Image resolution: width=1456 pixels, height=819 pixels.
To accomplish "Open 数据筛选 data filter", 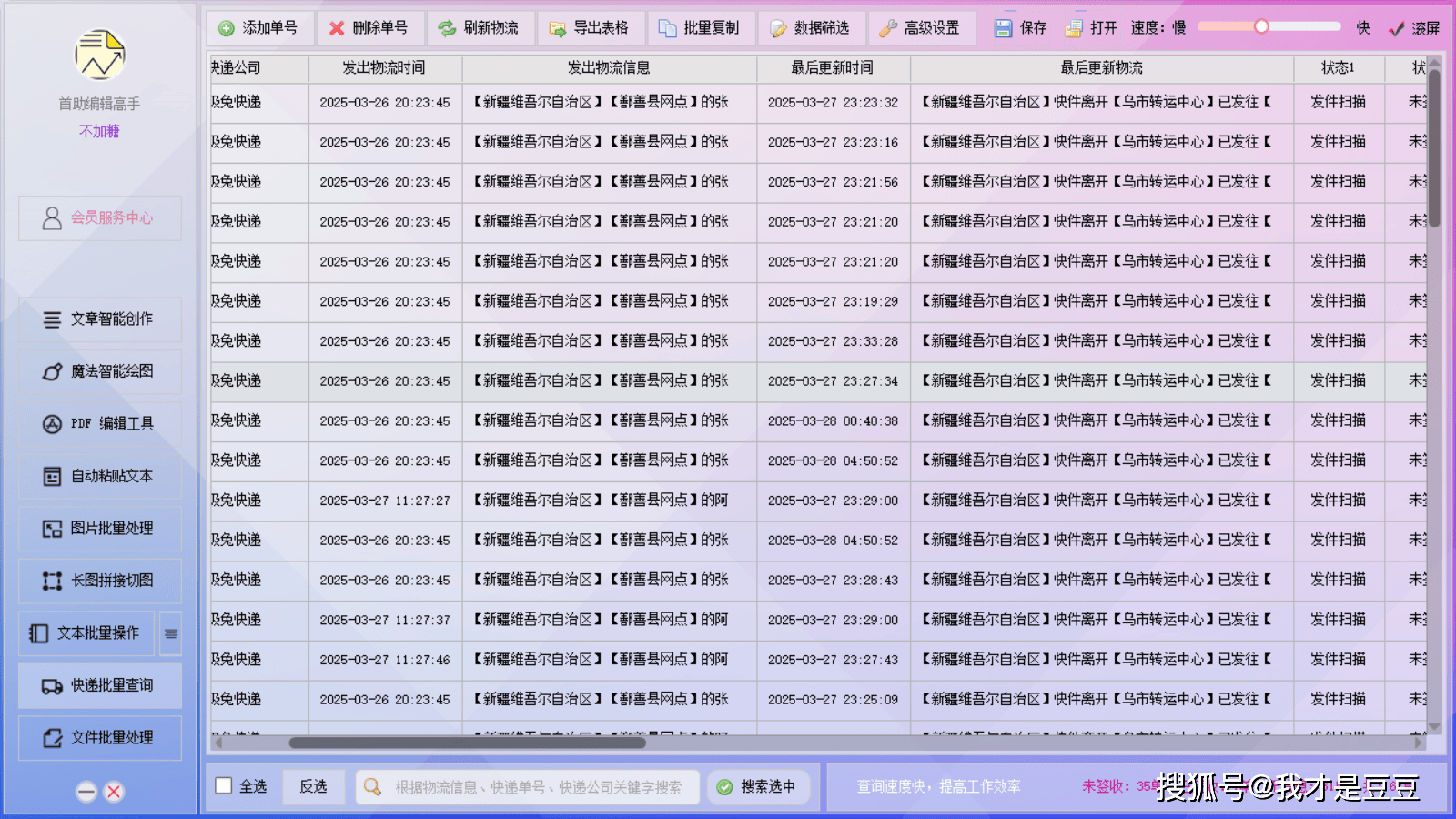I will pyautogui.click(x=810, y=28).
